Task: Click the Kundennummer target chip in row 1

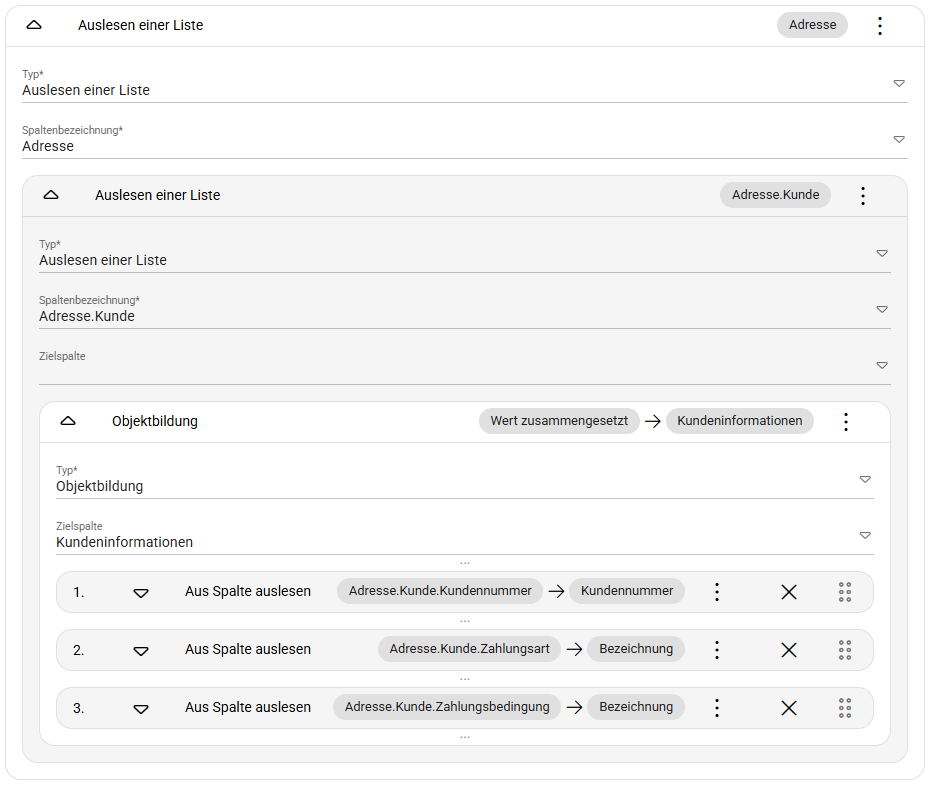Action: (x=627, y=591)
